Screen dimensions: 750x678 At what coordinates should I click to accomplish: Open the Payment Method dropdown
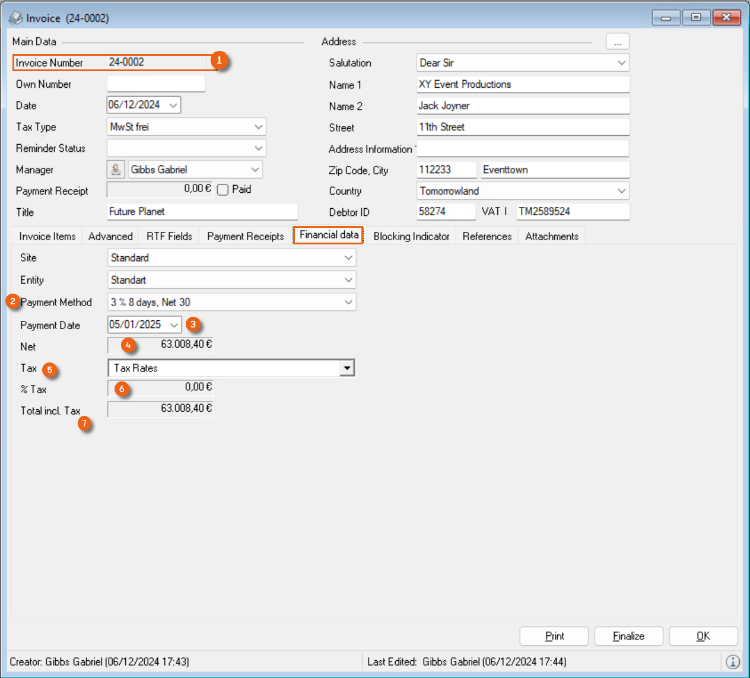coord(349,302)
